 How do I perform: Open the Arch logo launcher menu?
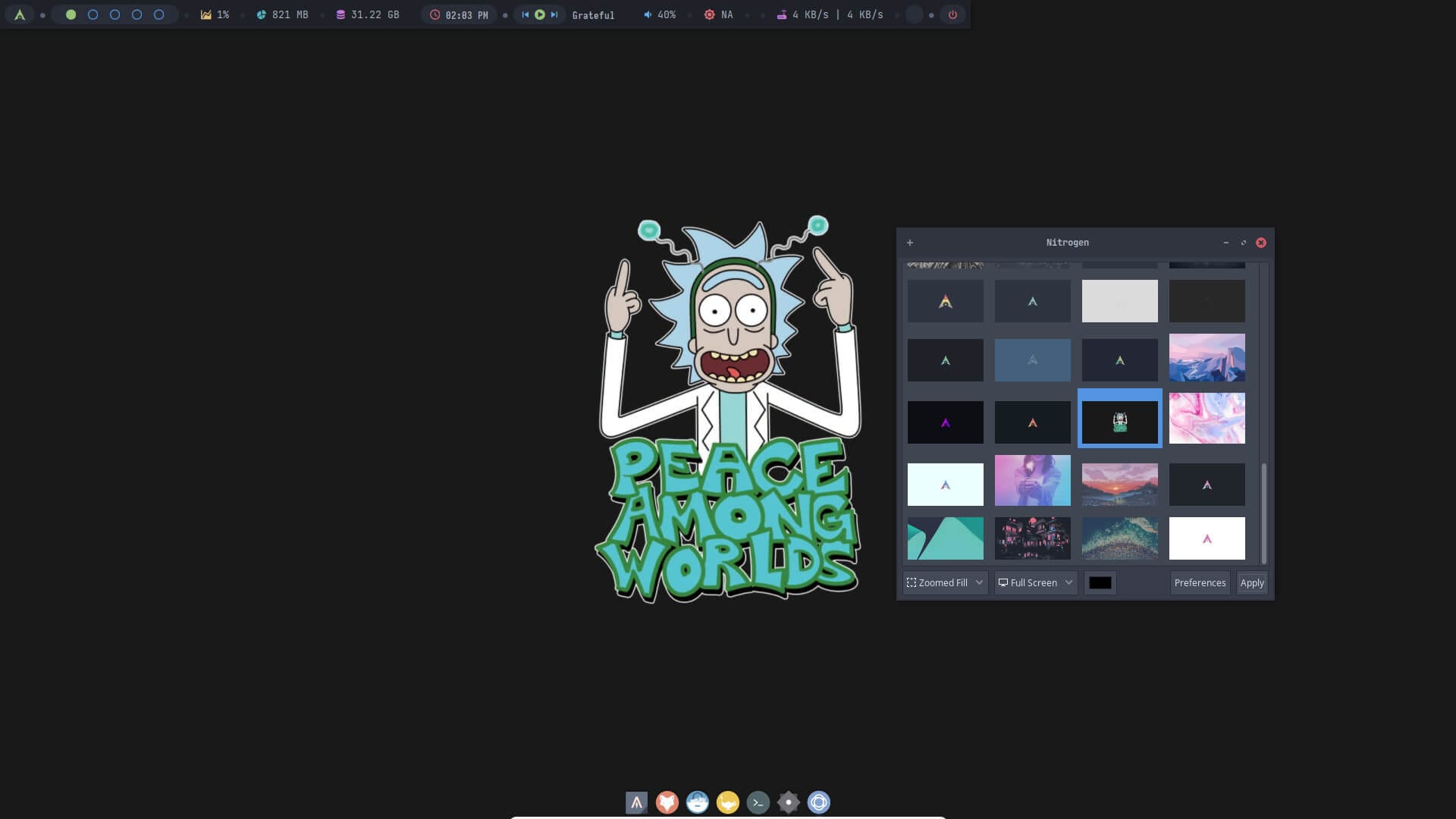[20, 14]
